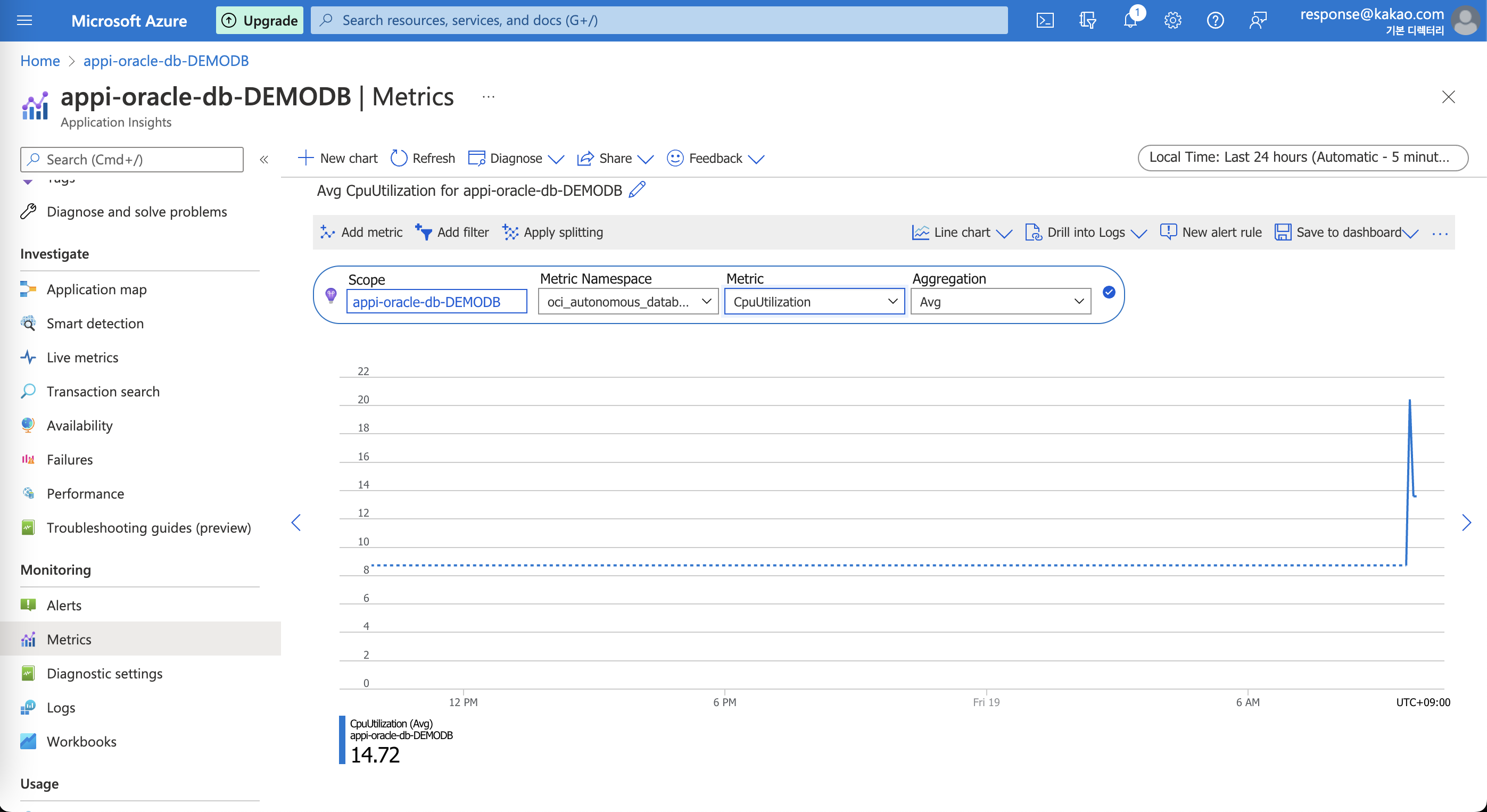Go to next time range arrow
The width and height of the screenshot is (1487, 812).
pyautogui.click(x=1466, y=523)
